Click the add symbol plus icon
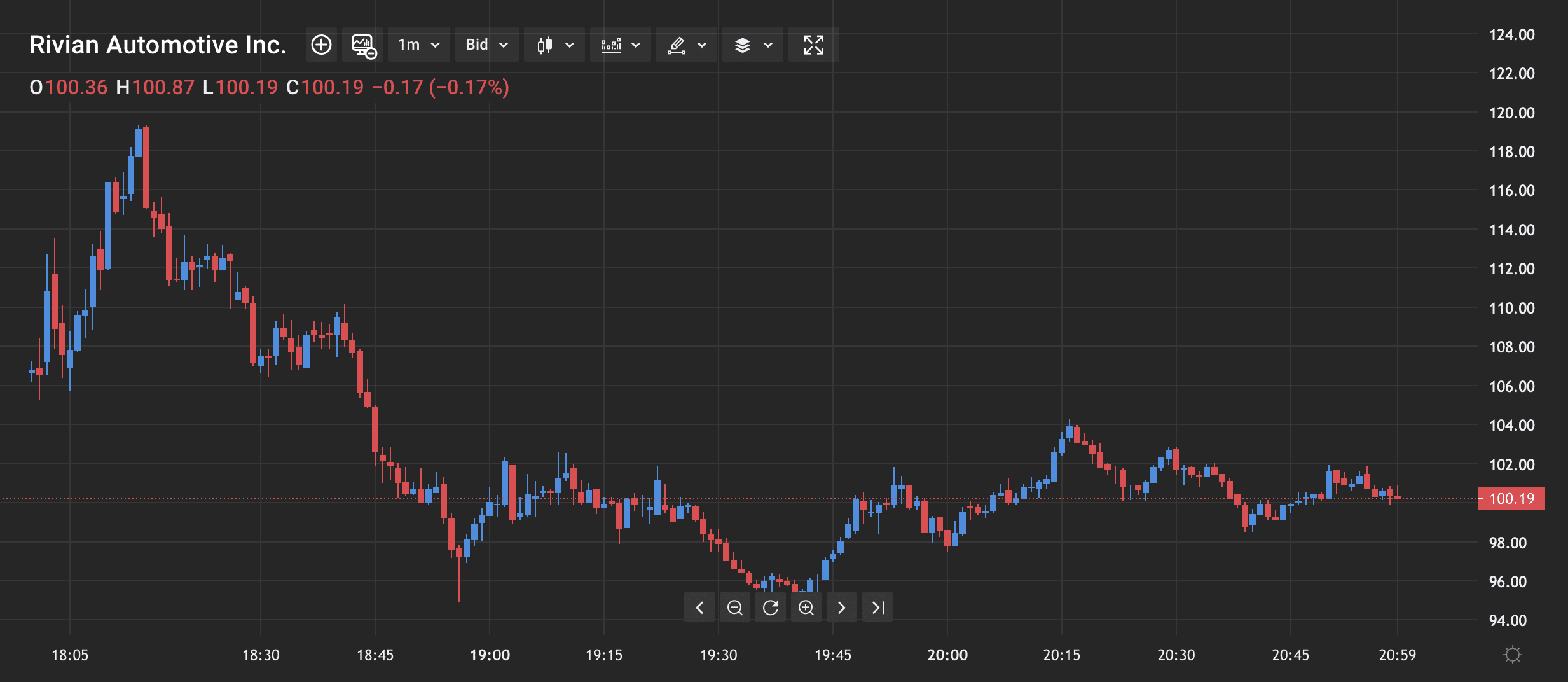 (322, 45)
